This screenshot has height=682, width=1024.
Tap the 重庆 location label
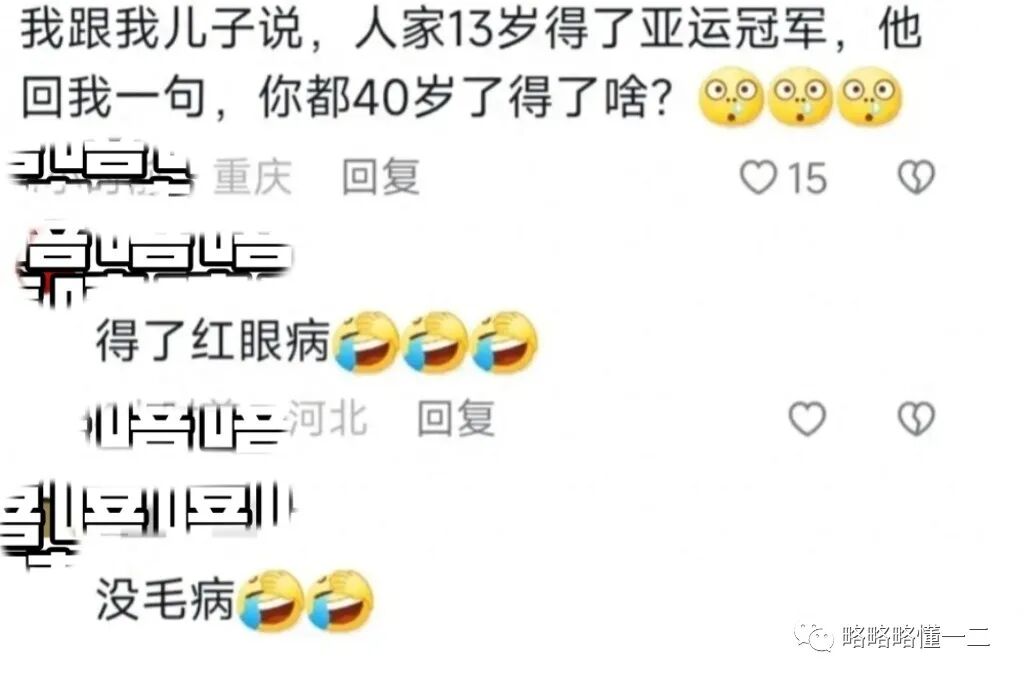click(252, 177)
